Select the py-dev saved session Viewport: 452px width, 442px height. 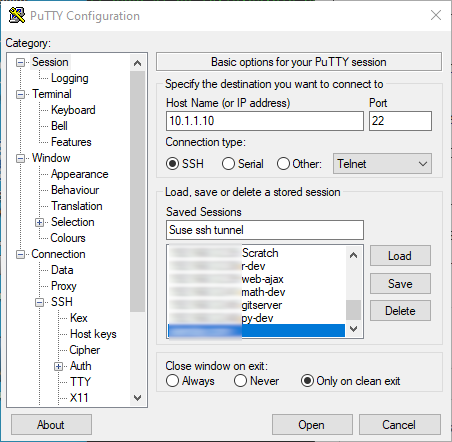coord(256,318)
